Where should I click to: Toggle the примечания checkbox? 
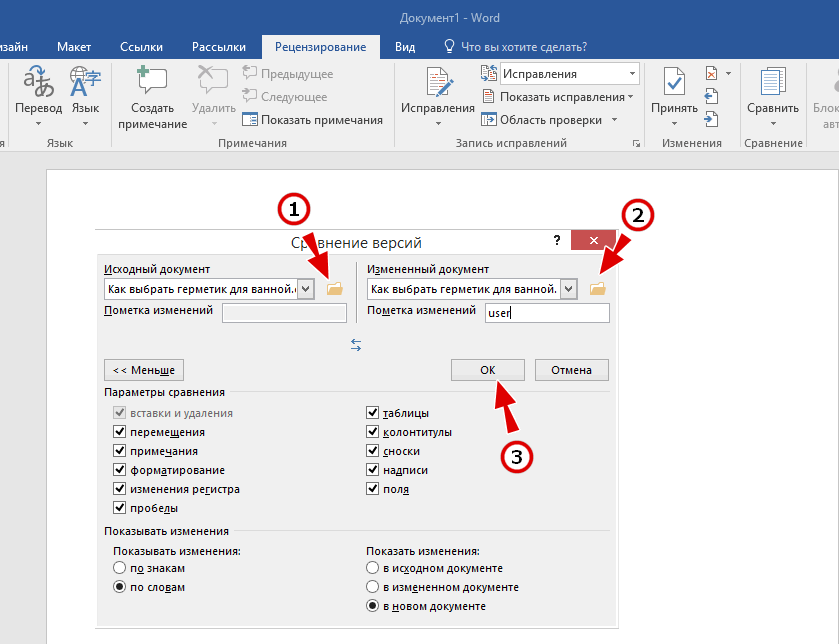[x=119, y=451]
